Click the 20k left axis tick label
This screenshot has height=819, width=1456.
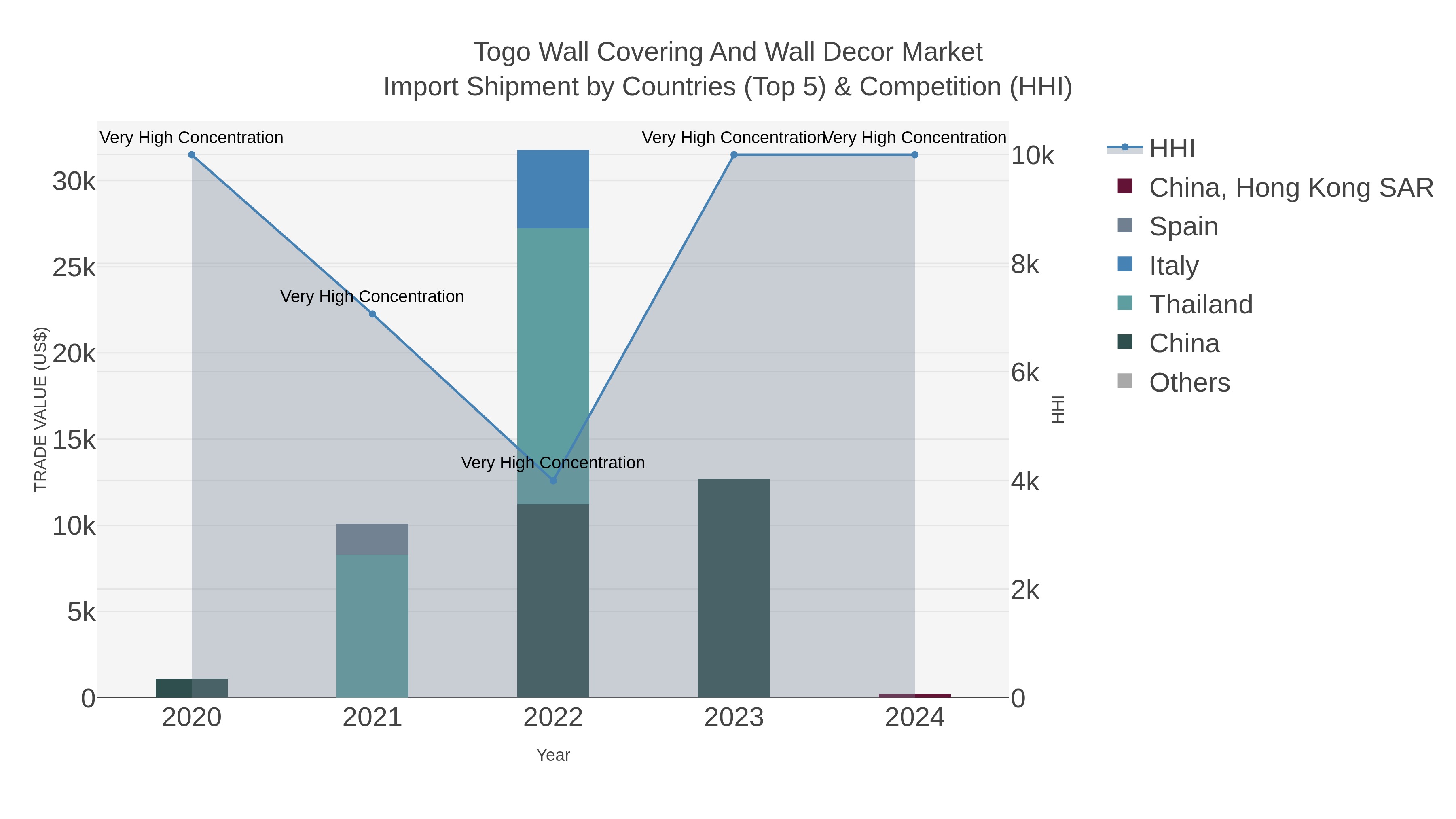[x=74, y=354]
